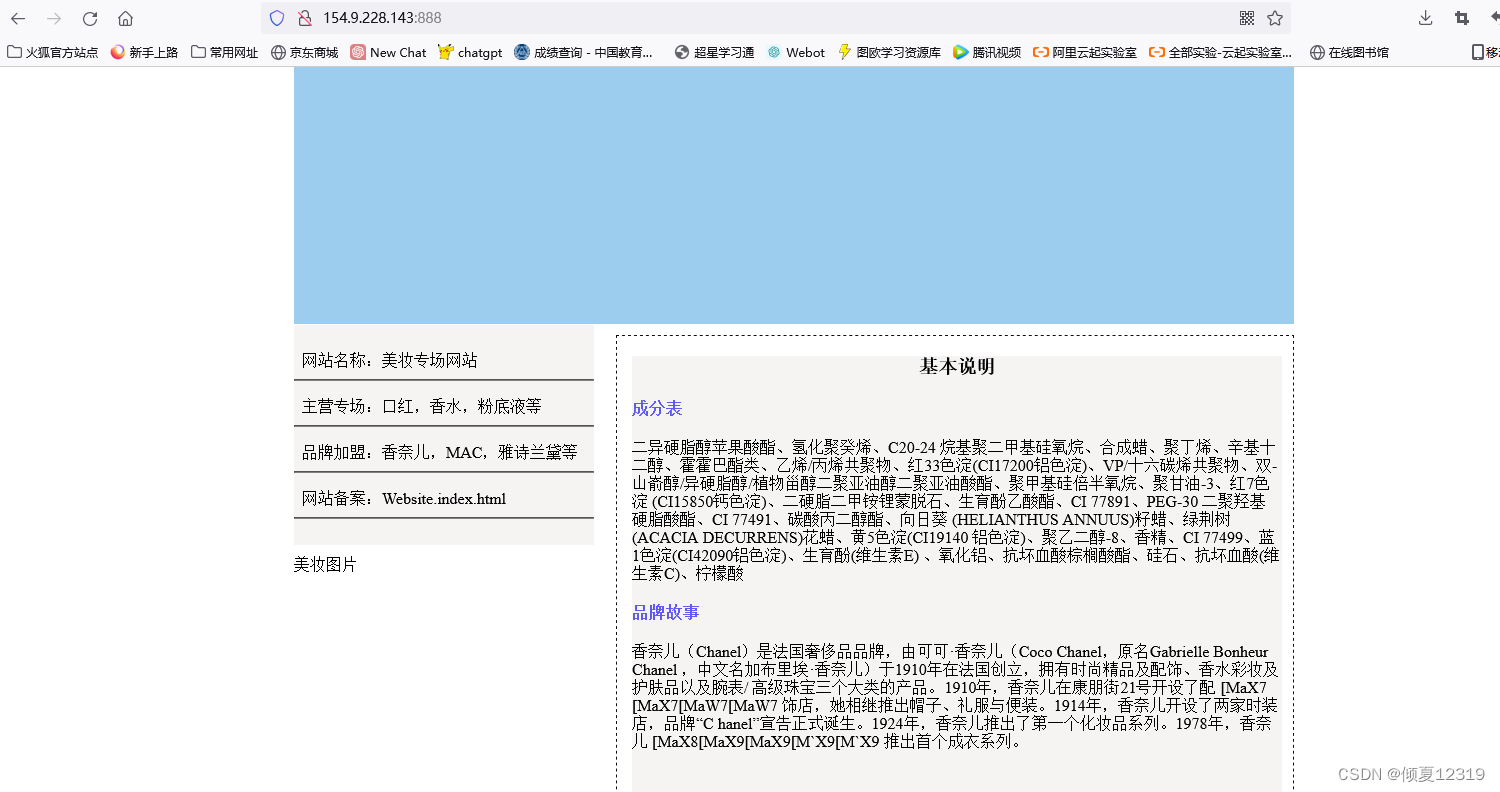Bookmark this page with the star icon
1500x792 pixels.
pos(1275,18)
